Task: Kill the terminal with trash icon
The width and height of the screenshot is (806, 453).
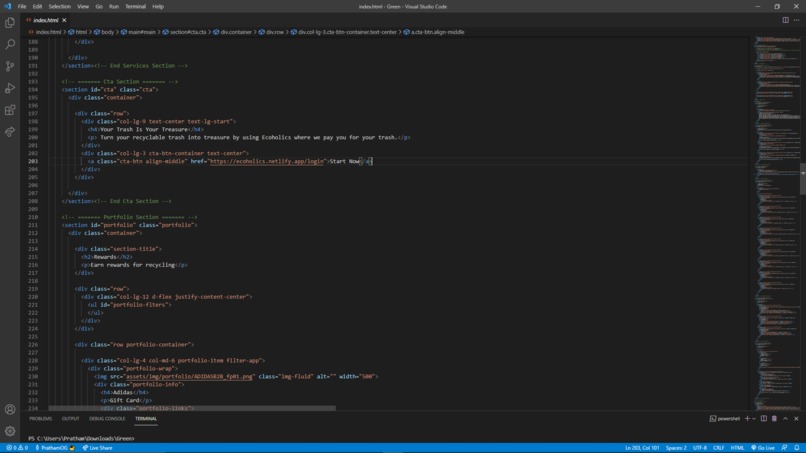Action: click(774, 419)
